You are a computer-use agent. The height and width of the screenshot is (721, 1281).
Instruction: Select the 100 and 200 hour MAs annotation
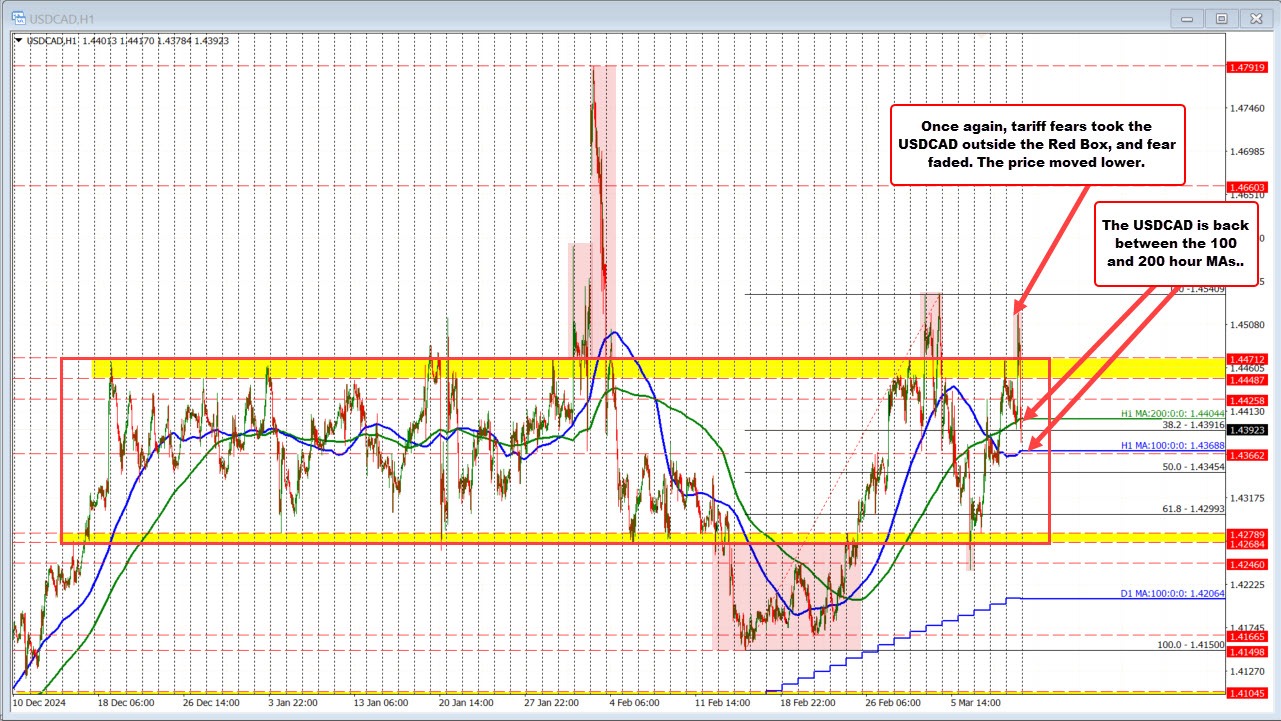[1177, 243]
